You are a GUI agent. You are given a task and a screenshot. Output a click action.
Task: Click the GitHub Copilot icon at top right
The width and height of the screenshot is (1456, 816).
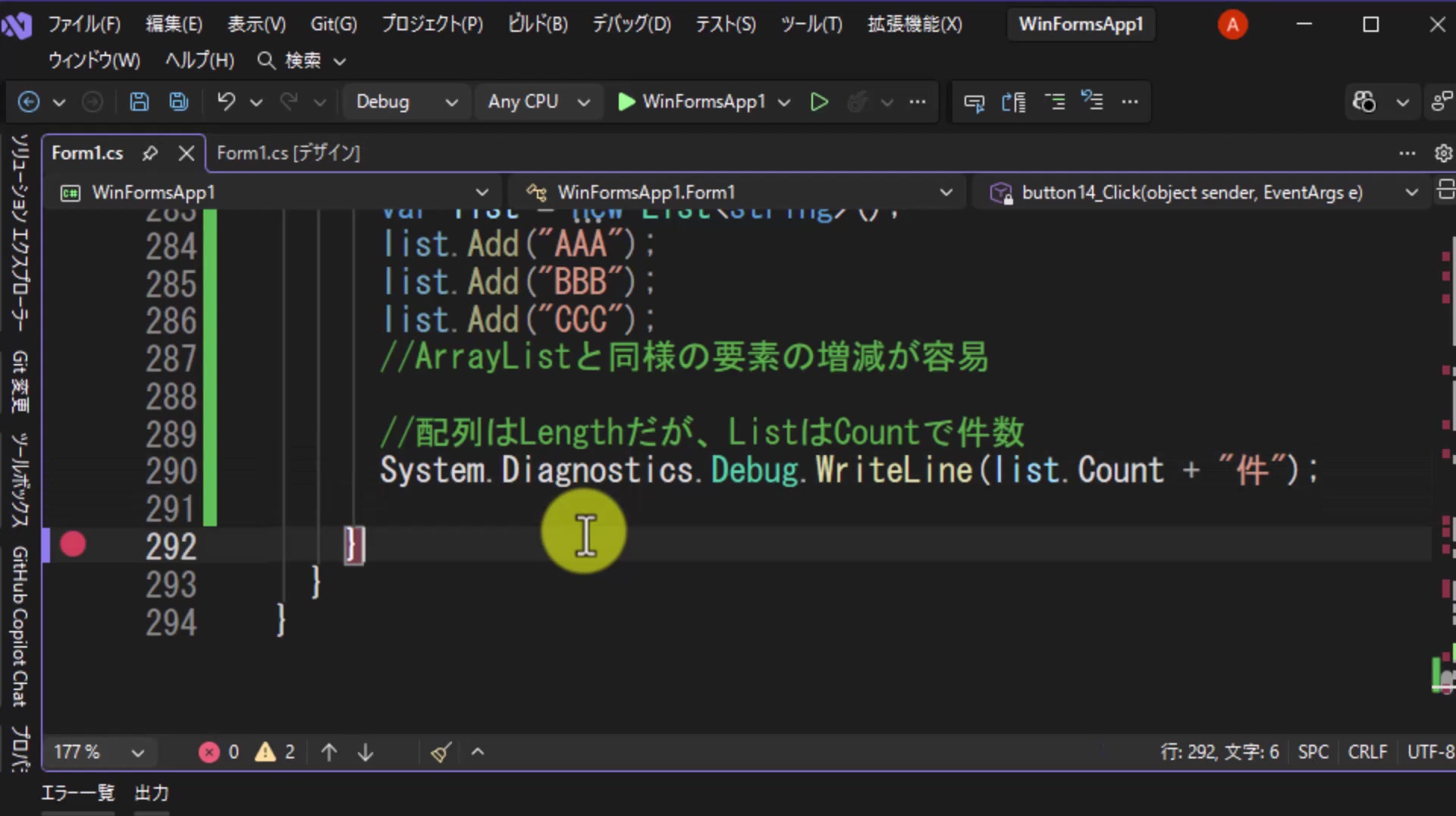pos(1364,102)
